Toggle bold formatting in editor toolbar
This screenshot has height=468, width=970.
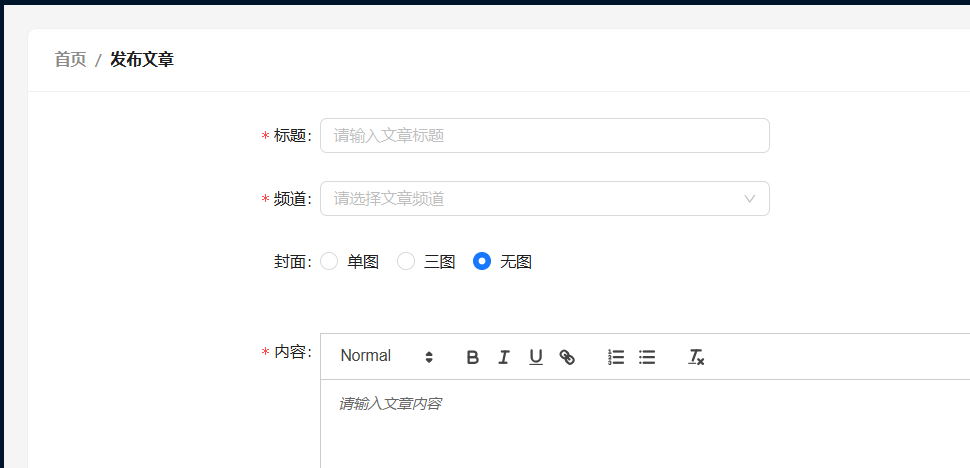473,357
